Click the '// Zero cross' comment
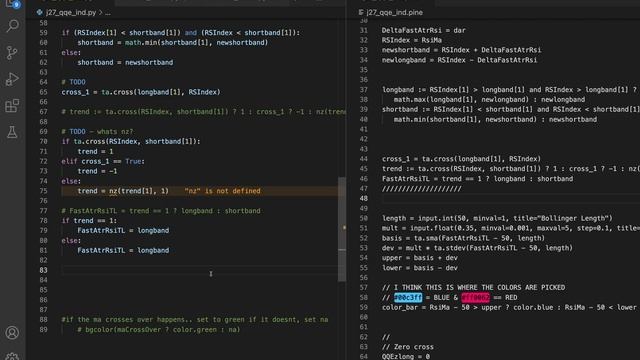Screen dimensions: 640x360 point(408,347)
